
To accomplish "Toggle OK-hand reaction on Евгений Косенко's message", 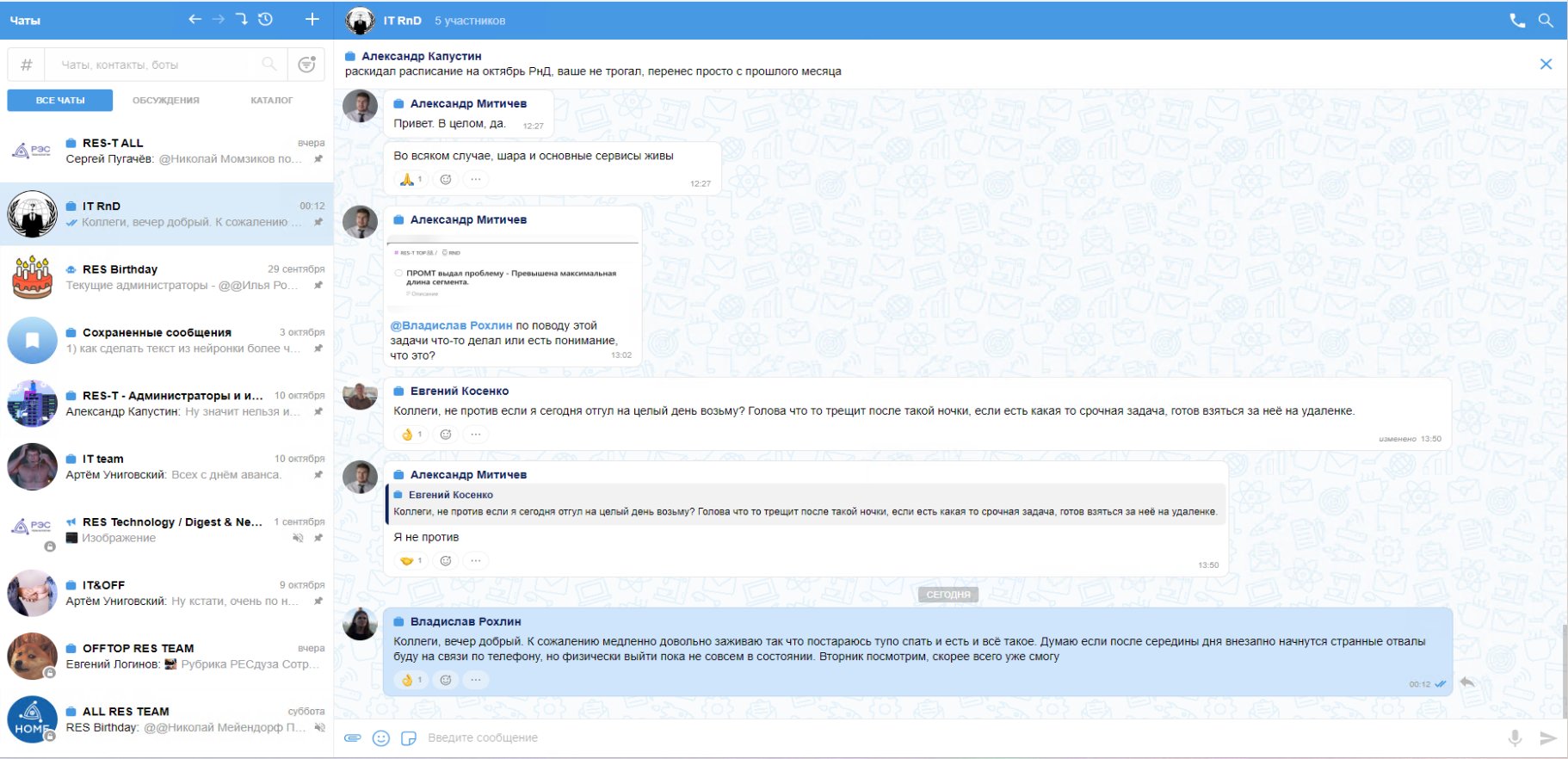I will click(x=411, y=435).
